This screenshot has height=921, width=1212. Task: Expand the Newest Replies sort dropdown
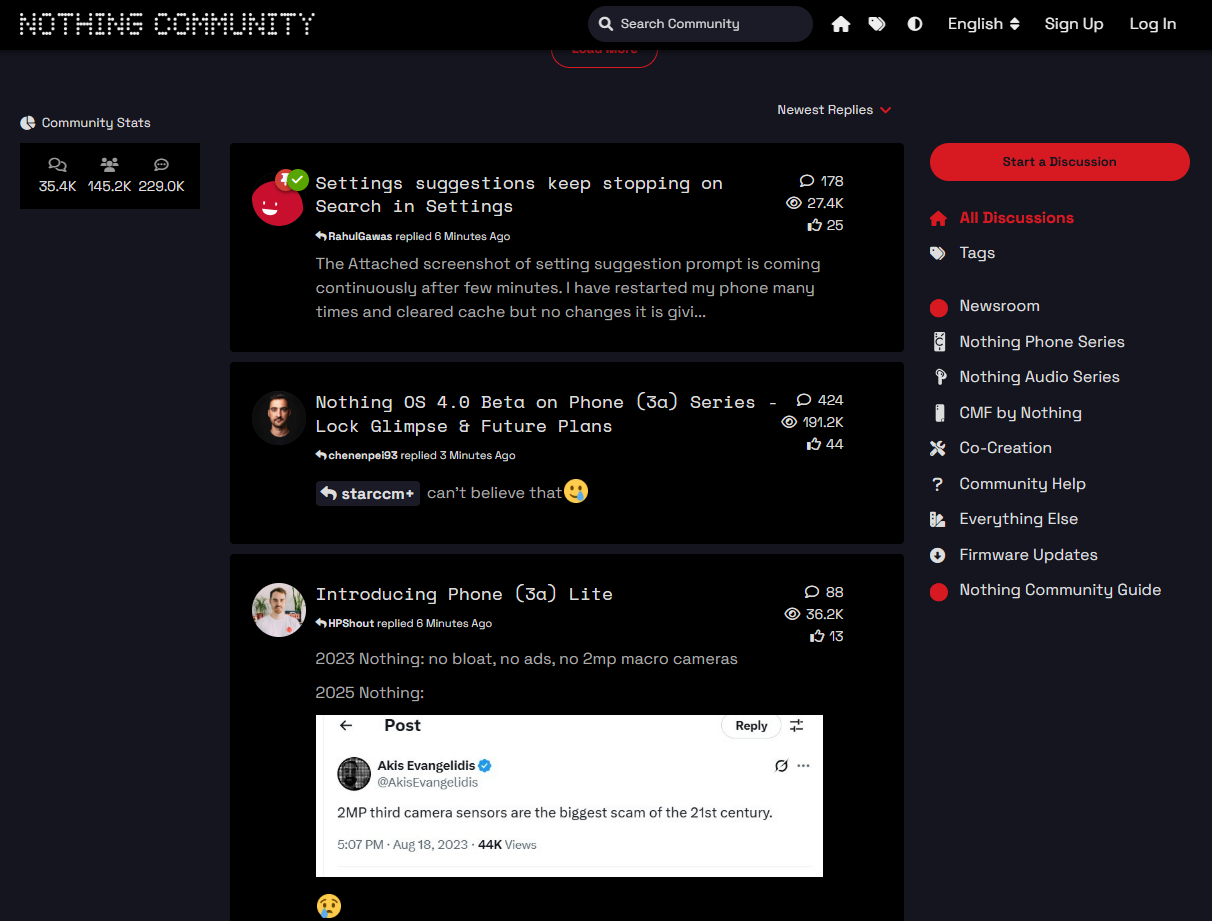[x=834, y=109]
